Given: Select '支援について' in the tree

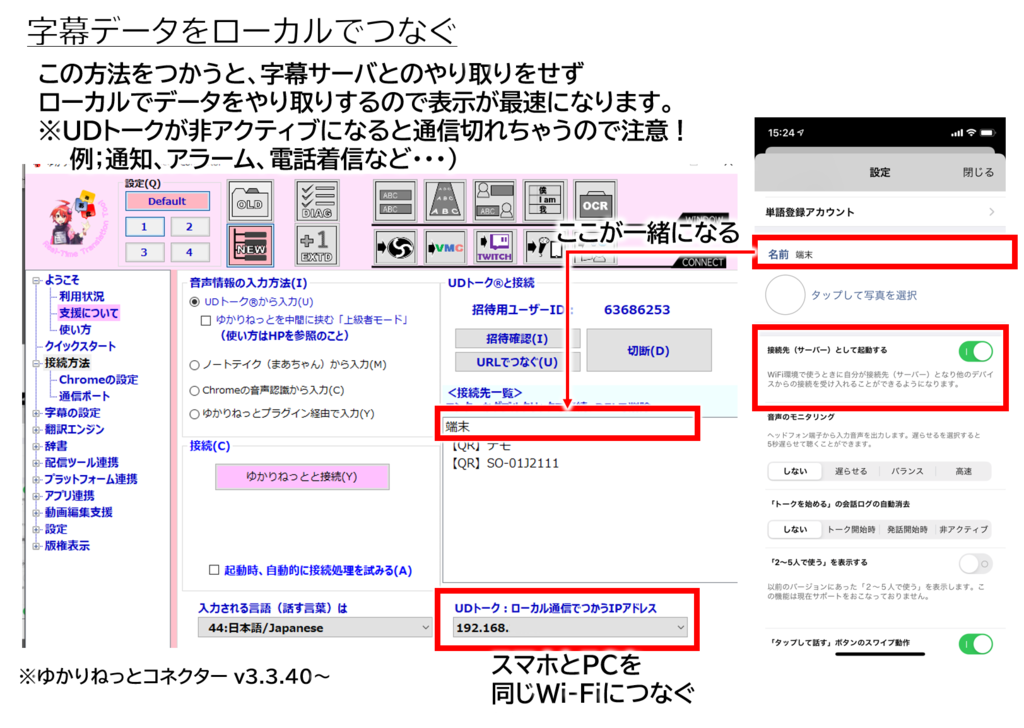Looking at the screenshot, I should tap(89, 313).
